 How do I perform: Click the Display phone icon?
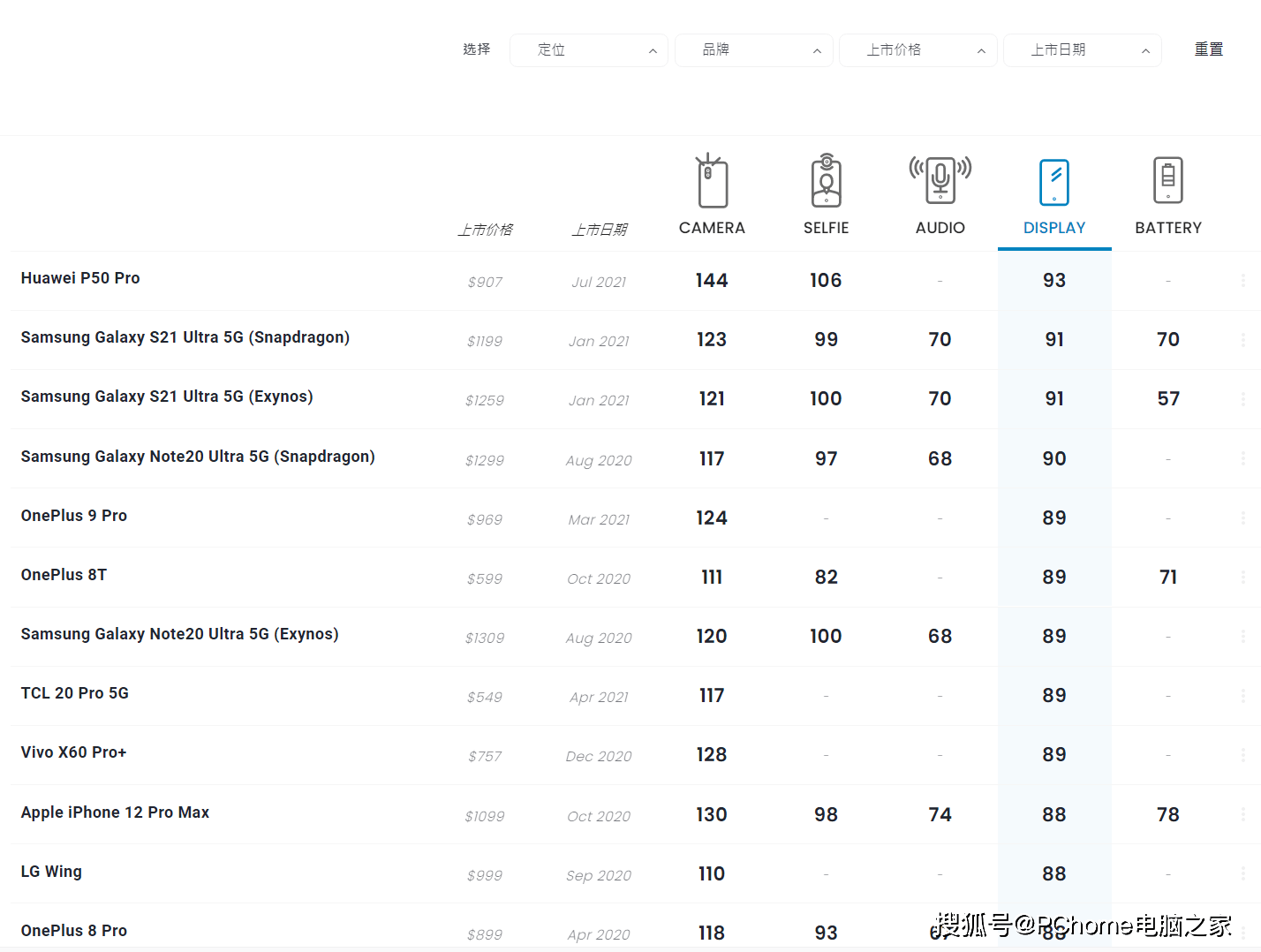[x=1054, y=182]
